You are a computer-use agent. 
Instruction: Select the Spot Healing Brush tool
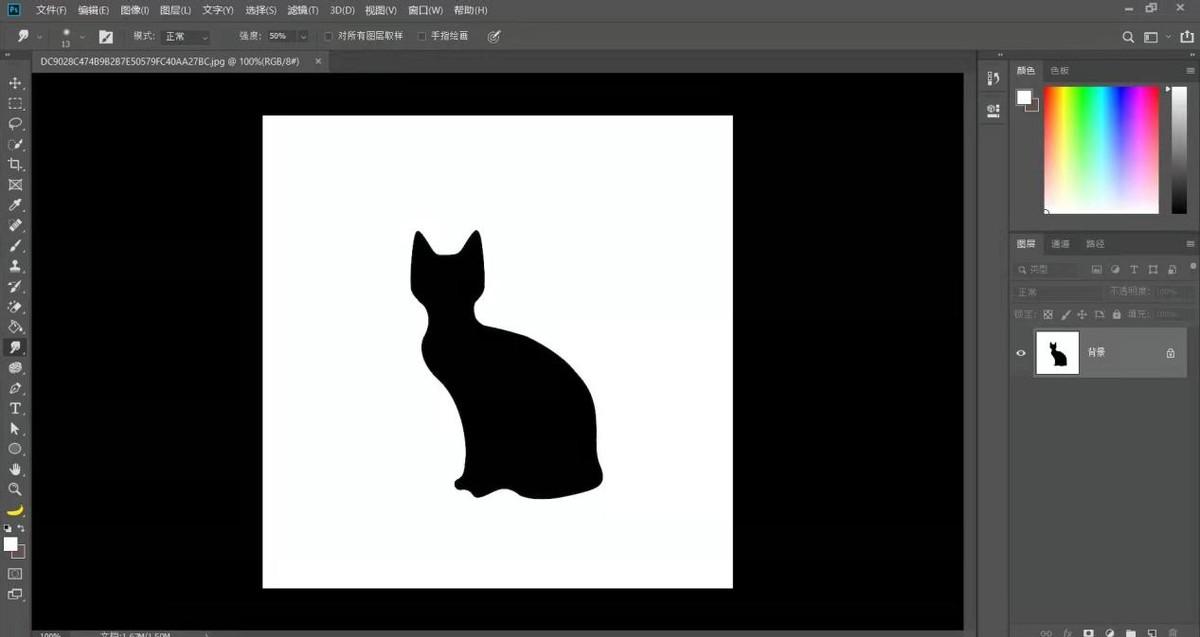click(15, 226)
